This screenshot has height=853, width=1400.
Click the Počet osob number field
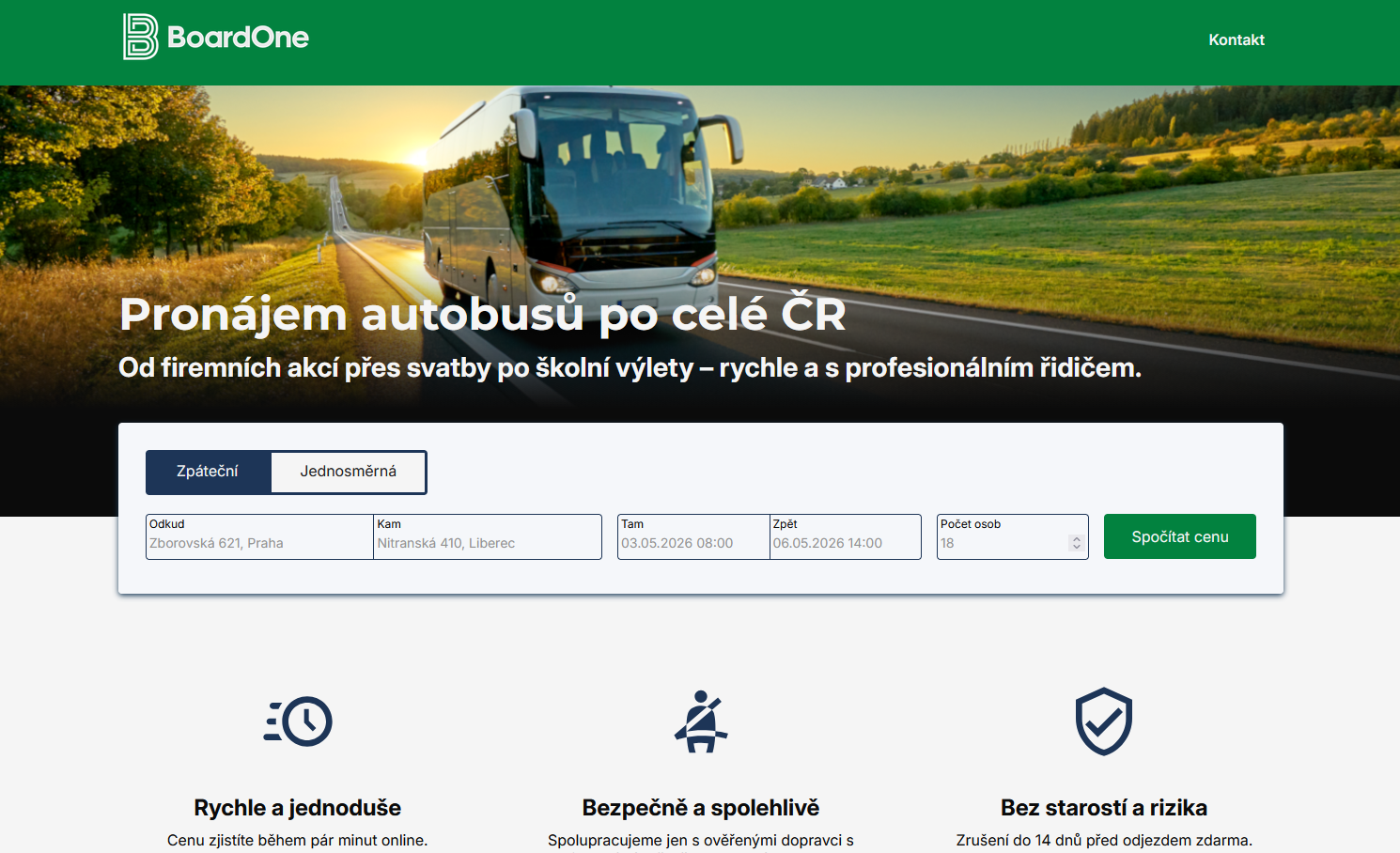pos(1001,543)
